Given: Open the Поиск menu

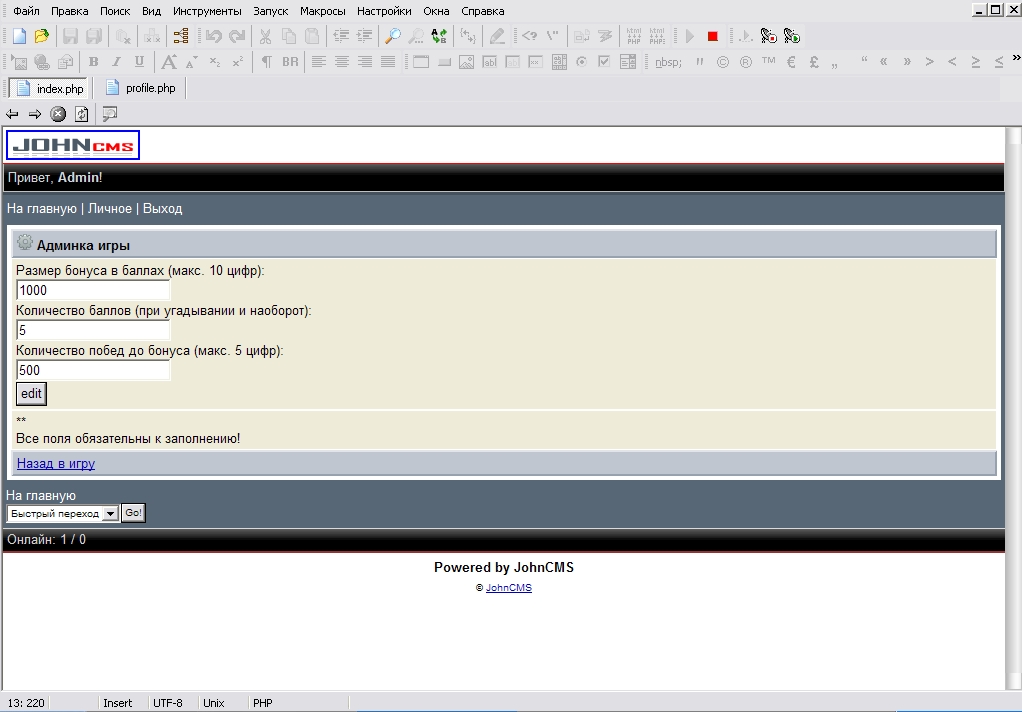Looking at the screenshot, I should click(x=115, y=11).
